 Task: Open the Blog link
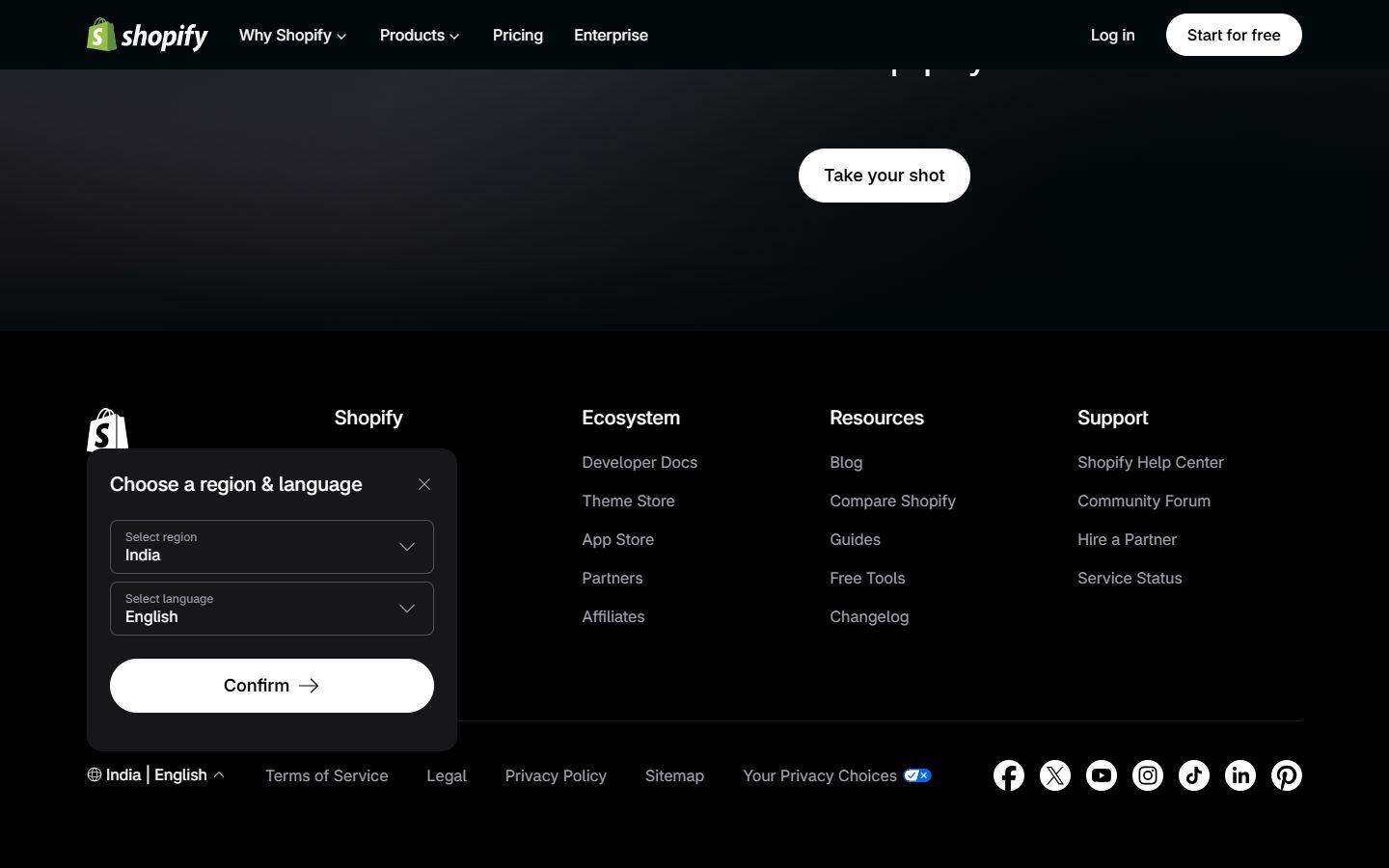846,462
